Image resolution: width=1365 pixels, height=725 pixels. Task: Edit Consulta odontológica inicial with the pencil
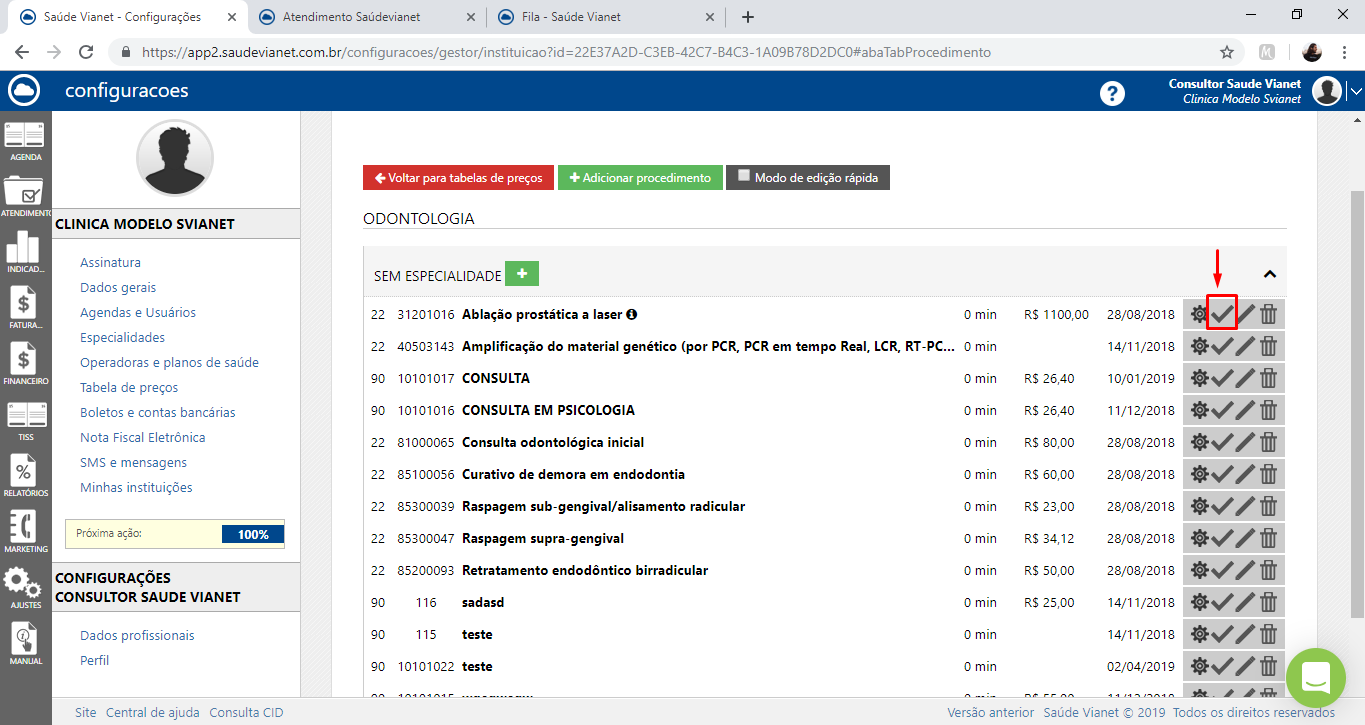click(x=1245, y=443)
